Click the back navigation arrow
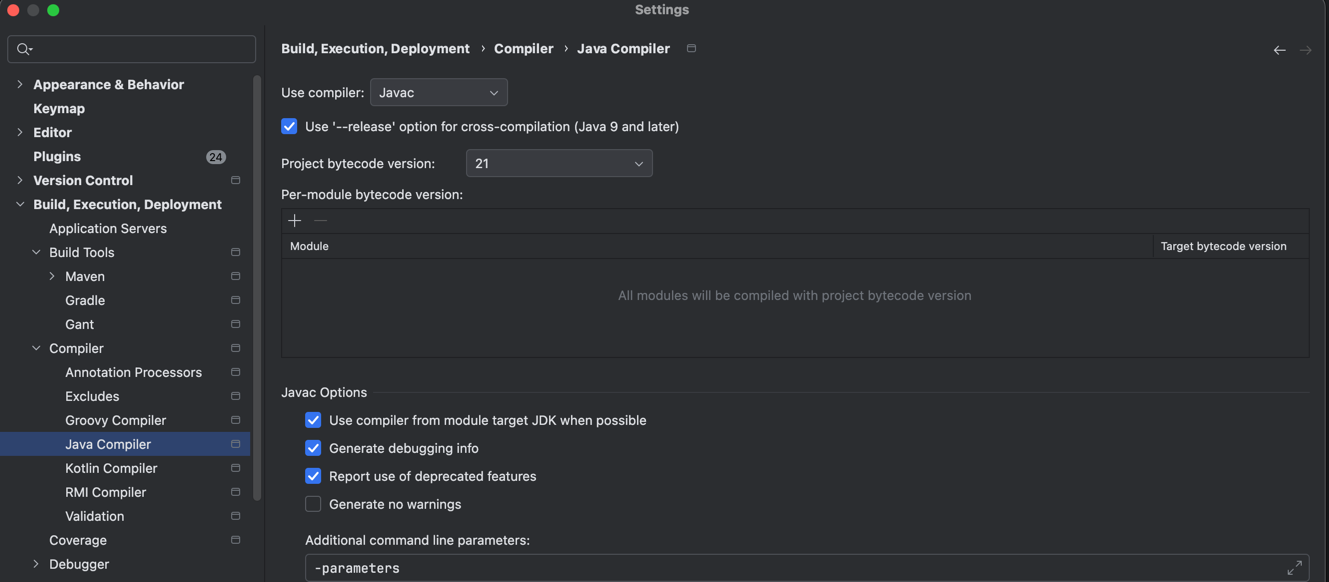Screen dimensions: 1329x582 coord(1279,50)
